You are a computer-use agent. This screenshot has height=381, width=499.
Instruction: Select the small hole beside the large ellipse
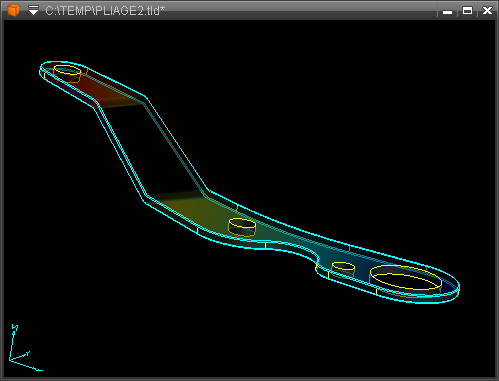tap(343, 269)
